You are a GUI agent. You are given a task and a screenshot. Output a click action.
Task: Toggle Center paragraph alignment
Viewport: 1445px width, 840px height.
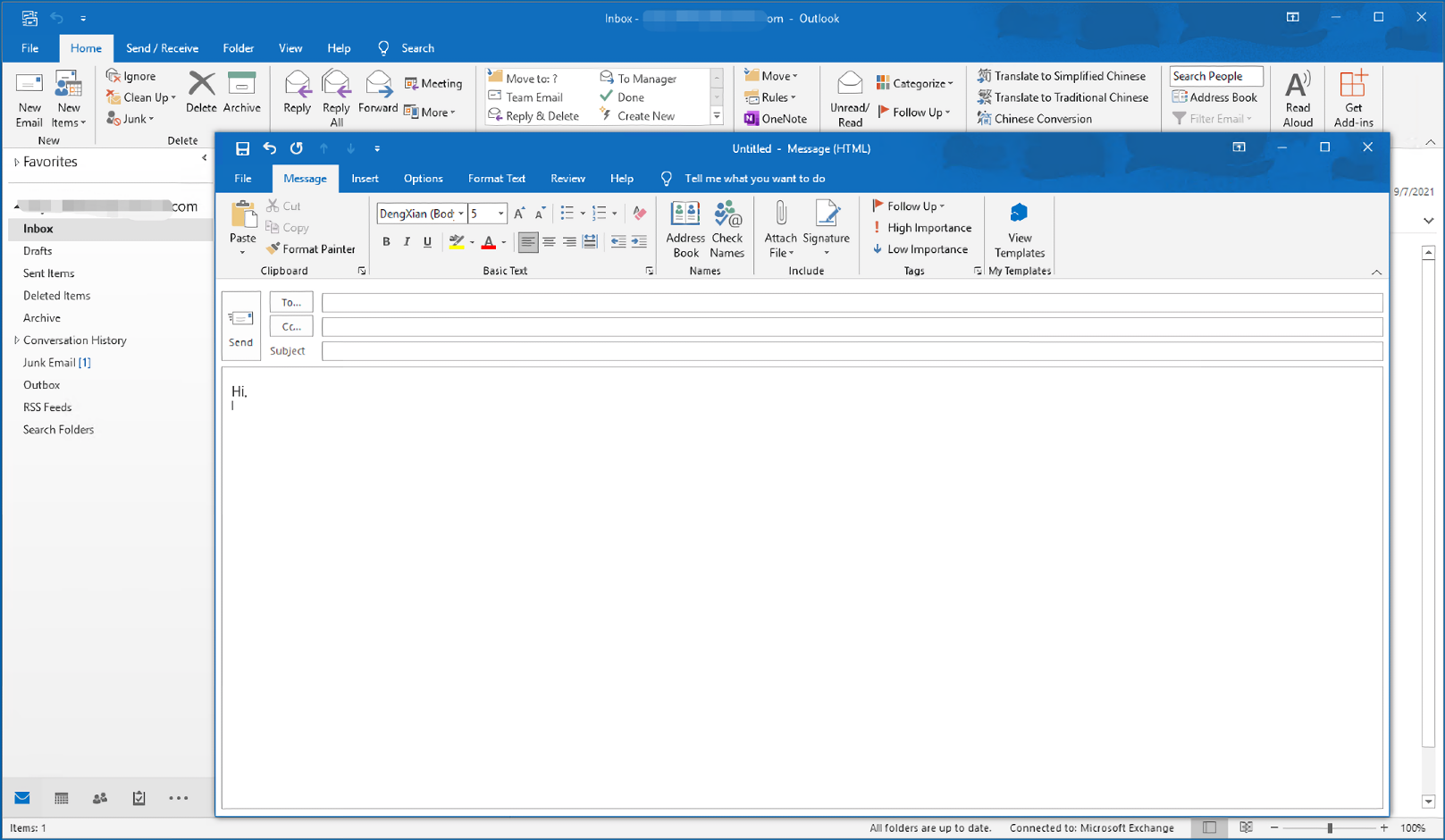tap(549, 242)
